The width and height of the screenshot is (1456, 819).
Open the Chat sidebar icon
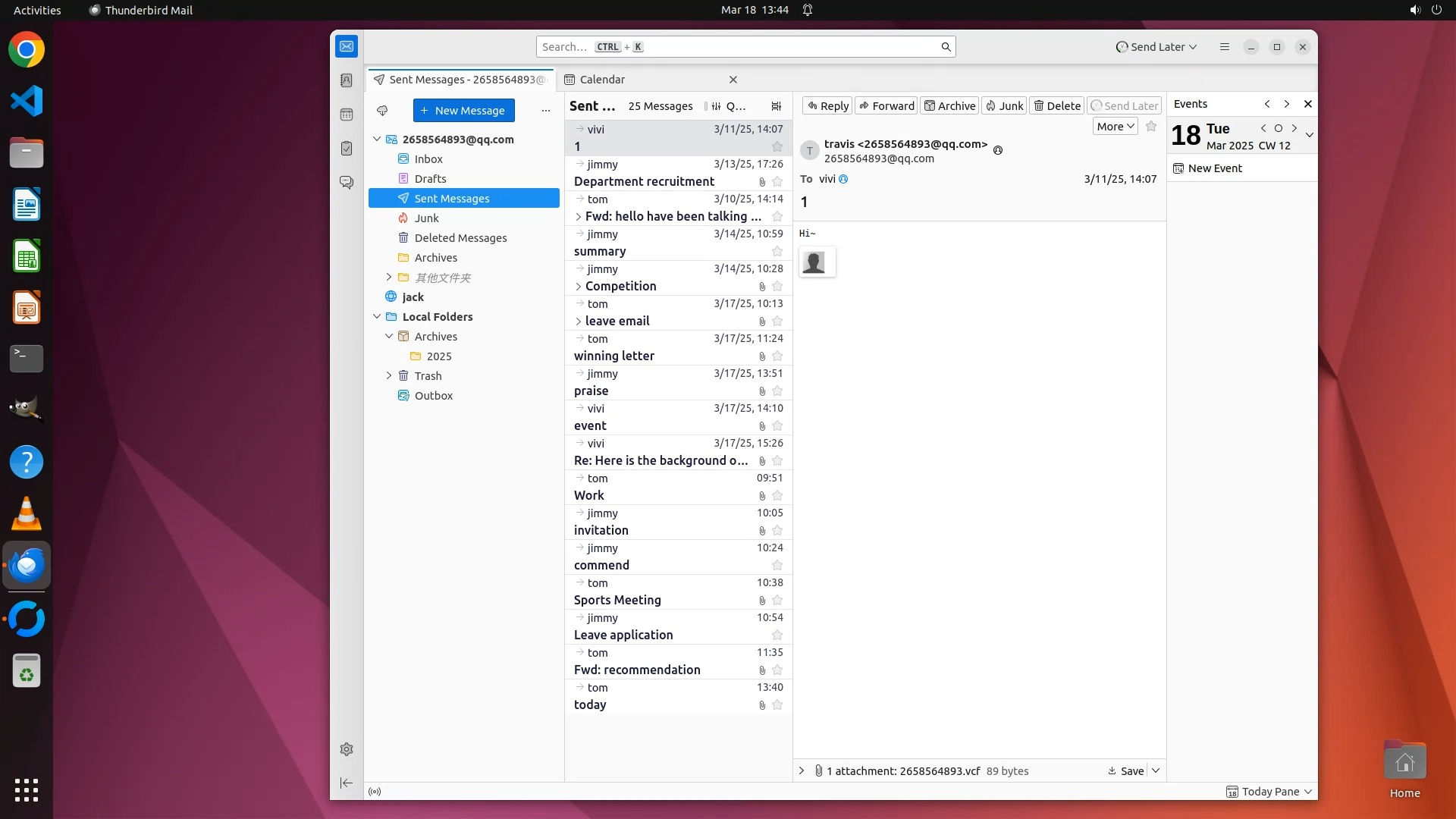tap(347, 183)
